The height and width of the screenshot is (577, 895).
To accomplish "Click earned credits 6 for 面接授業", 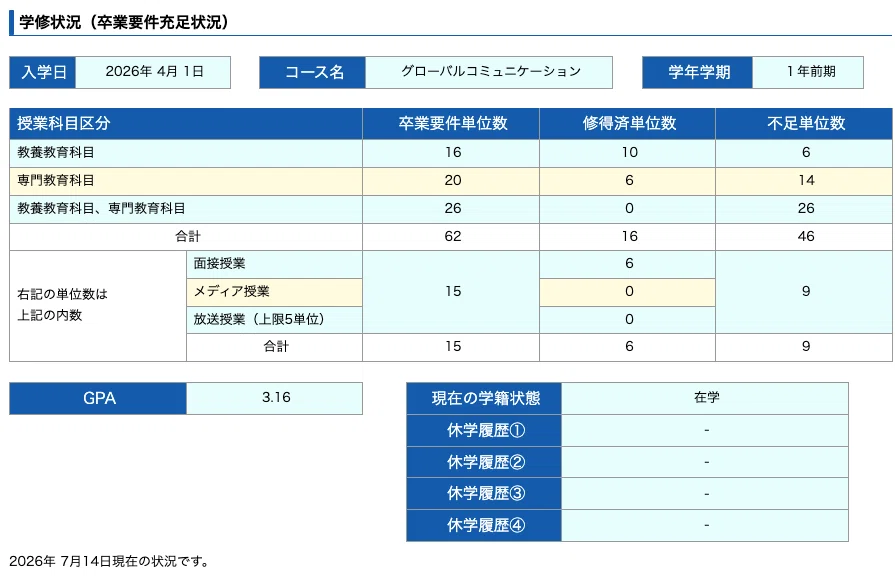I will [627, 264].
